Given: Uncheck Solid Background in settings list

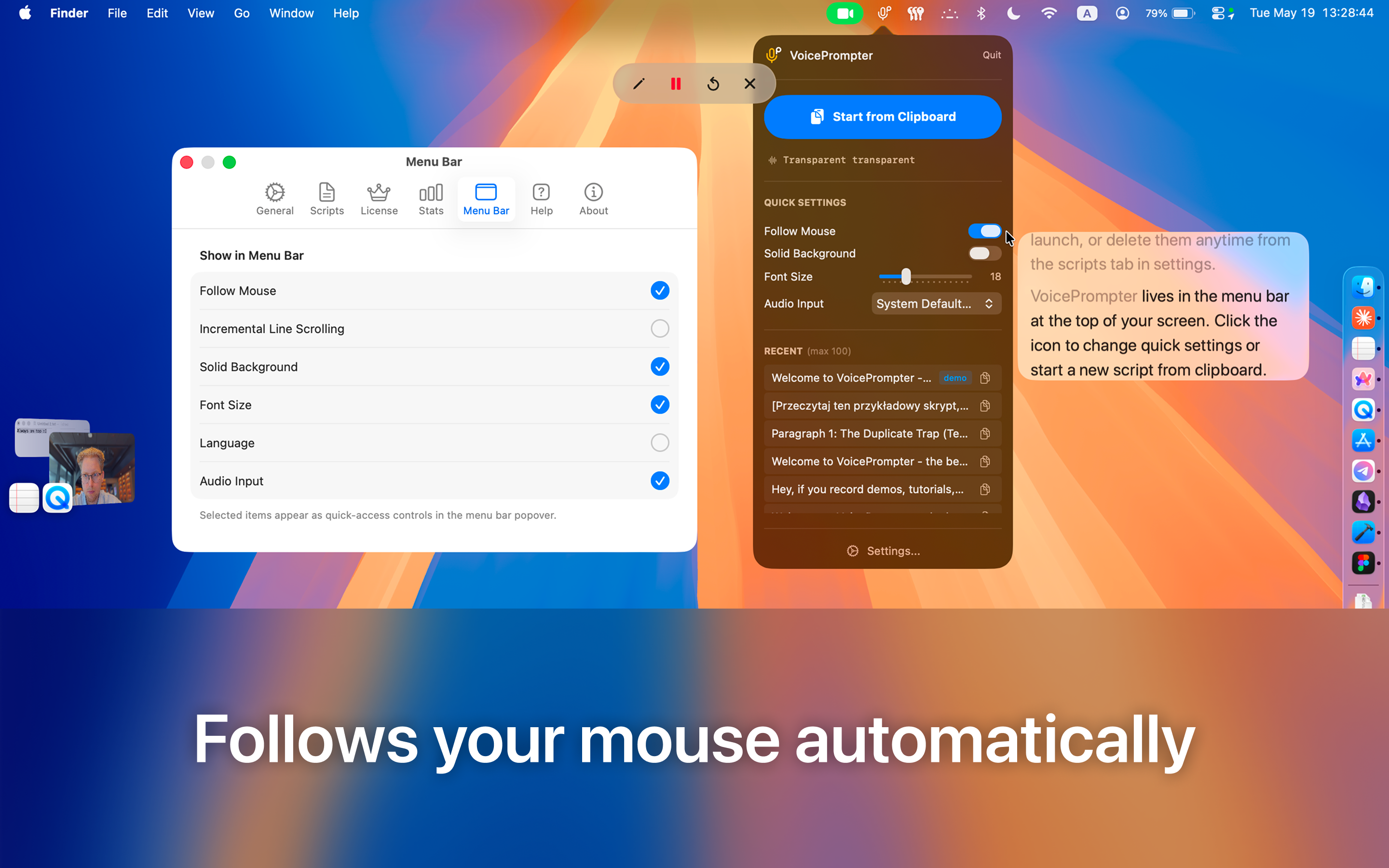Looking at the screenshot, I should pos(659,366).
